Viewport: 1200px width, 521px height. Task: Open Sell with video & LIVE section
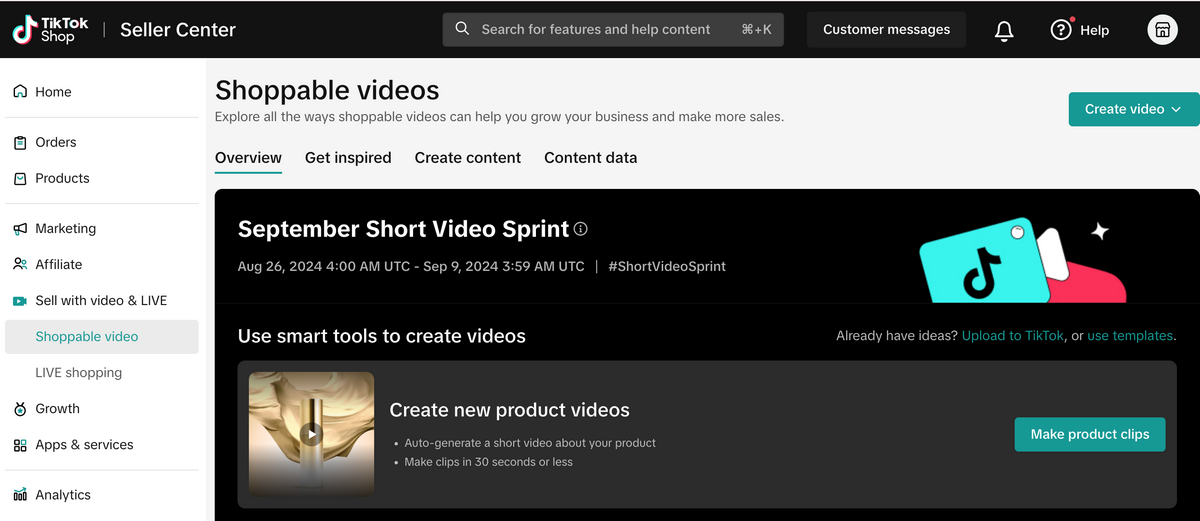coord(101,301)
